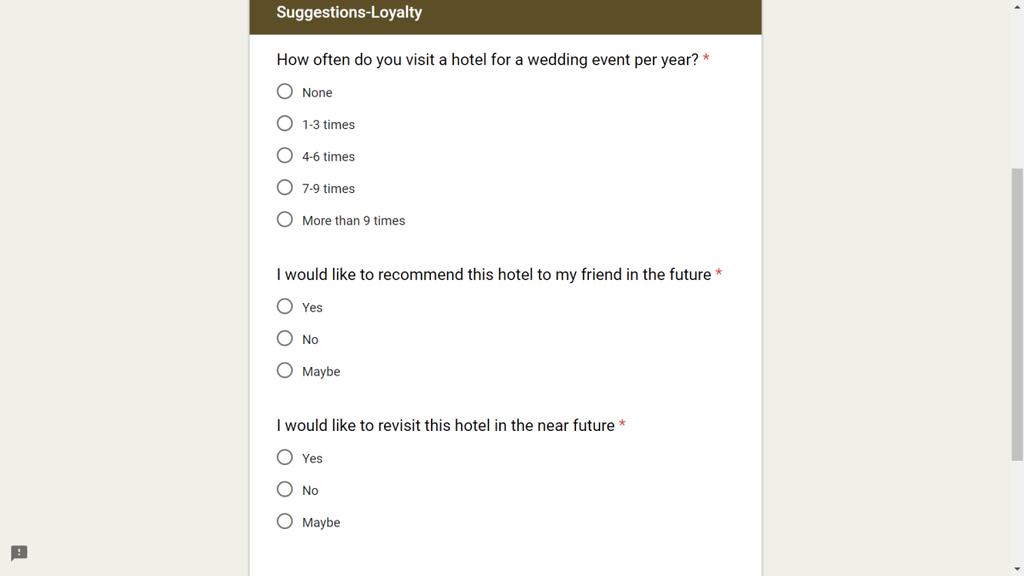1024x576 pixels.
Task: Choose Yes for revisiting this hotel
Action: coord(285,457)
